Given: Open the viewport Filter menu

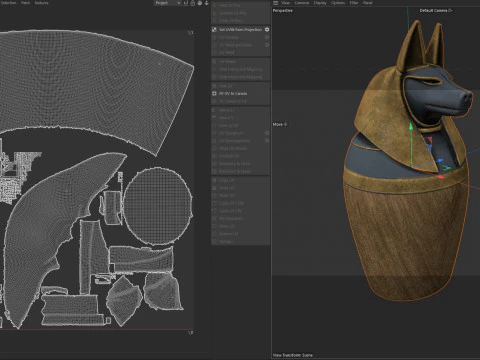Looking at the screenshot, I should pos(354,3).
